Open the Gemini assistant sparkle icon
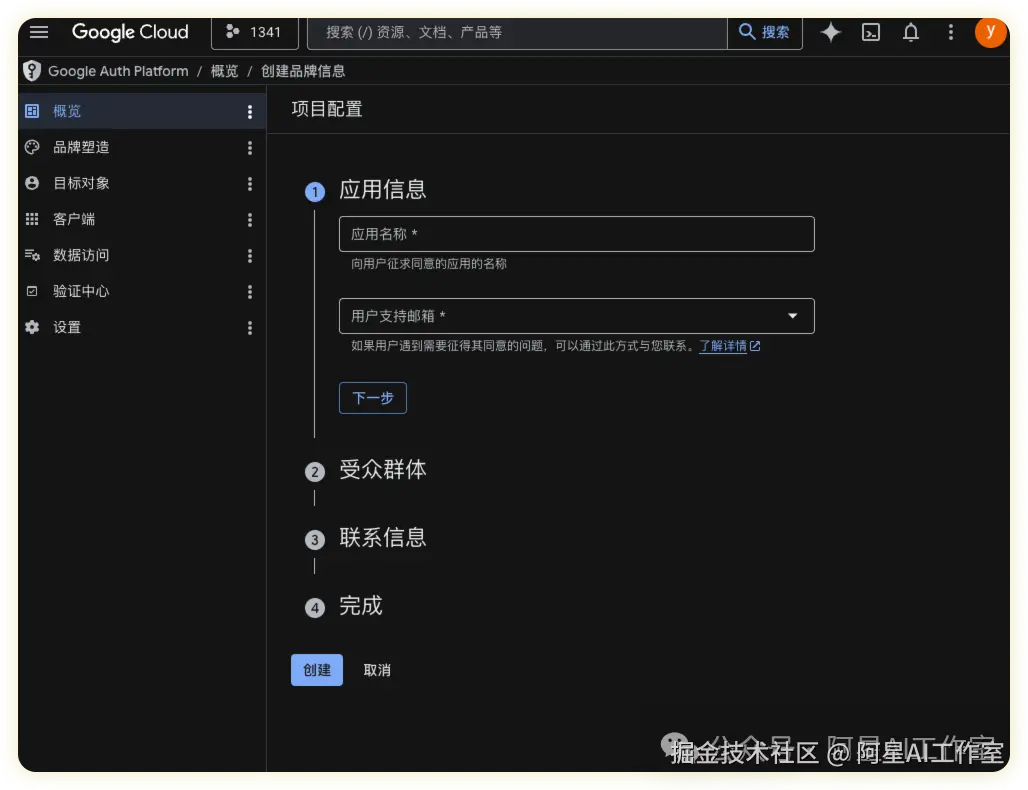 (x=830, y=32)
